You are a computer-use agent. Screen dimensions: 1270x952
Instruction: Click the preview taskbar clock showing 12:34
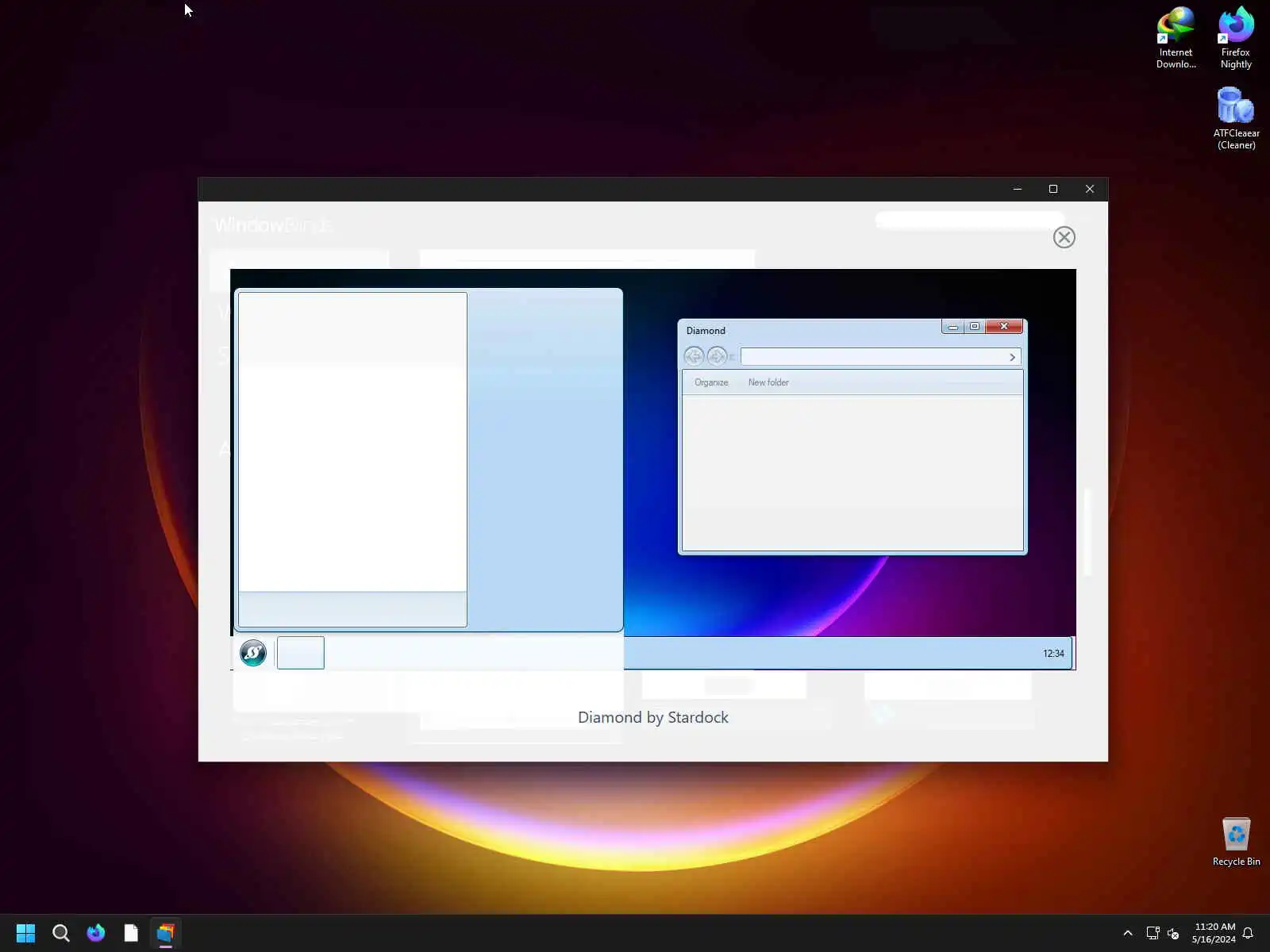[x=1053, y=654]
